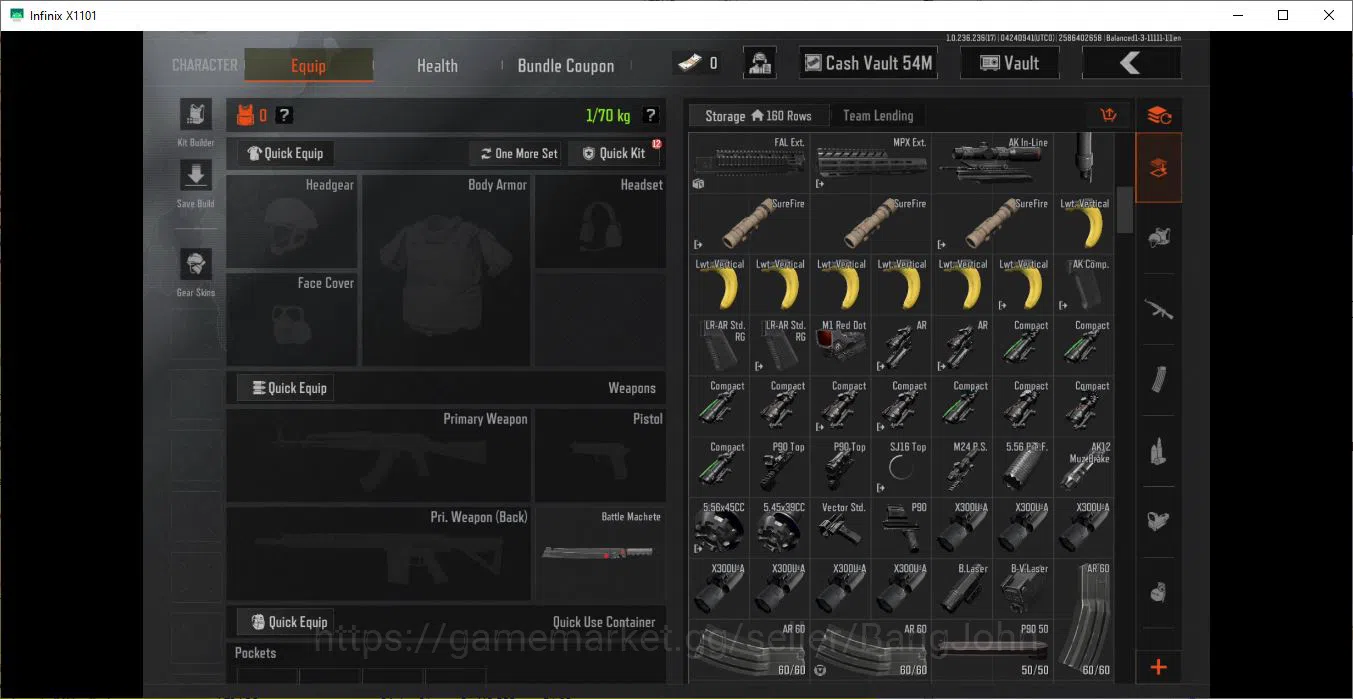The image size is (1353, 699).
Task: Select the empty Pistol slot
Action: click(x=600, y=455)
